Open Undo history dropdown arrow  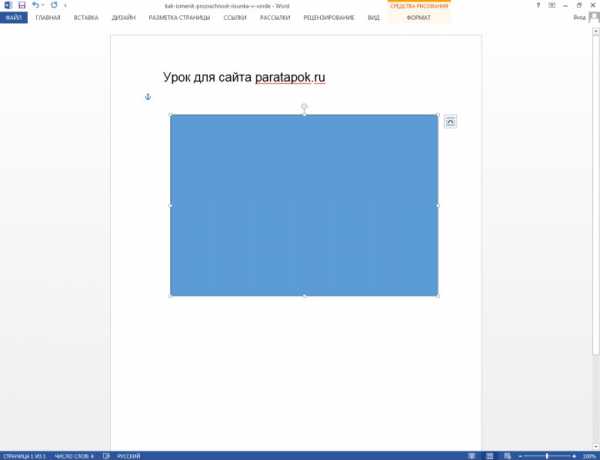click(42, 5)
